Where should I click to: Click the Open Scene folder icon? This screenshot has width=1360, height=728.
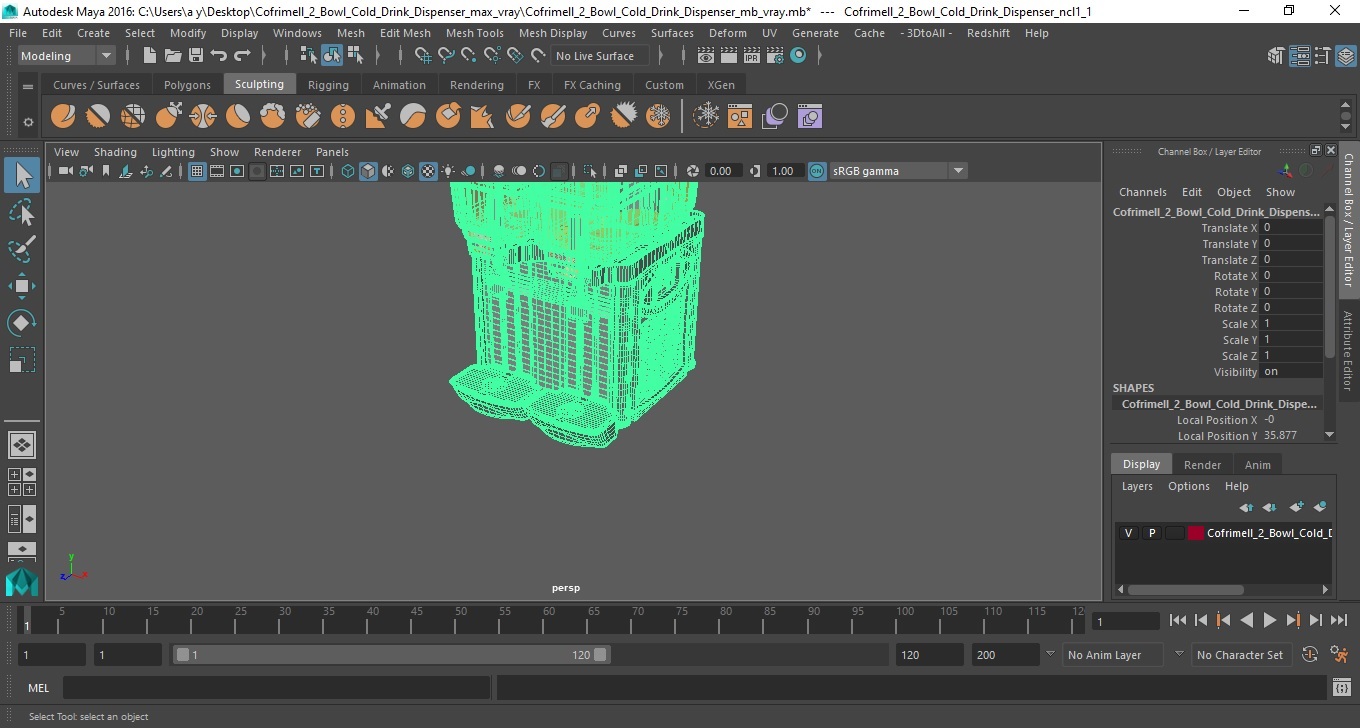coord(173,56)
